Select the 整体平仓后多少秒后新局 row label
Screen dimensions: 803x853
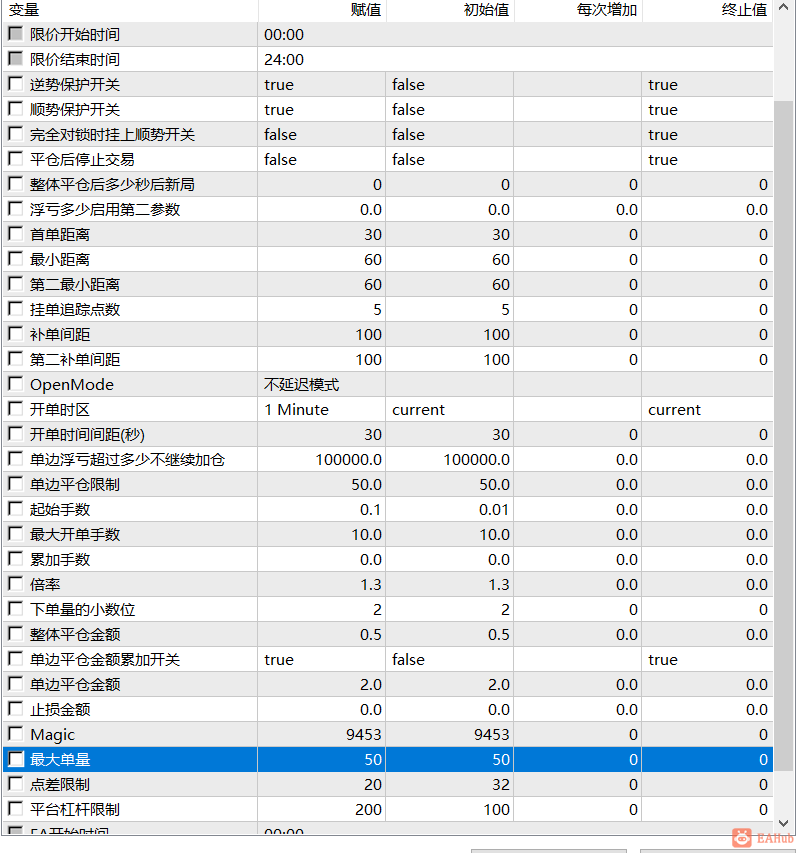(112, 184)
